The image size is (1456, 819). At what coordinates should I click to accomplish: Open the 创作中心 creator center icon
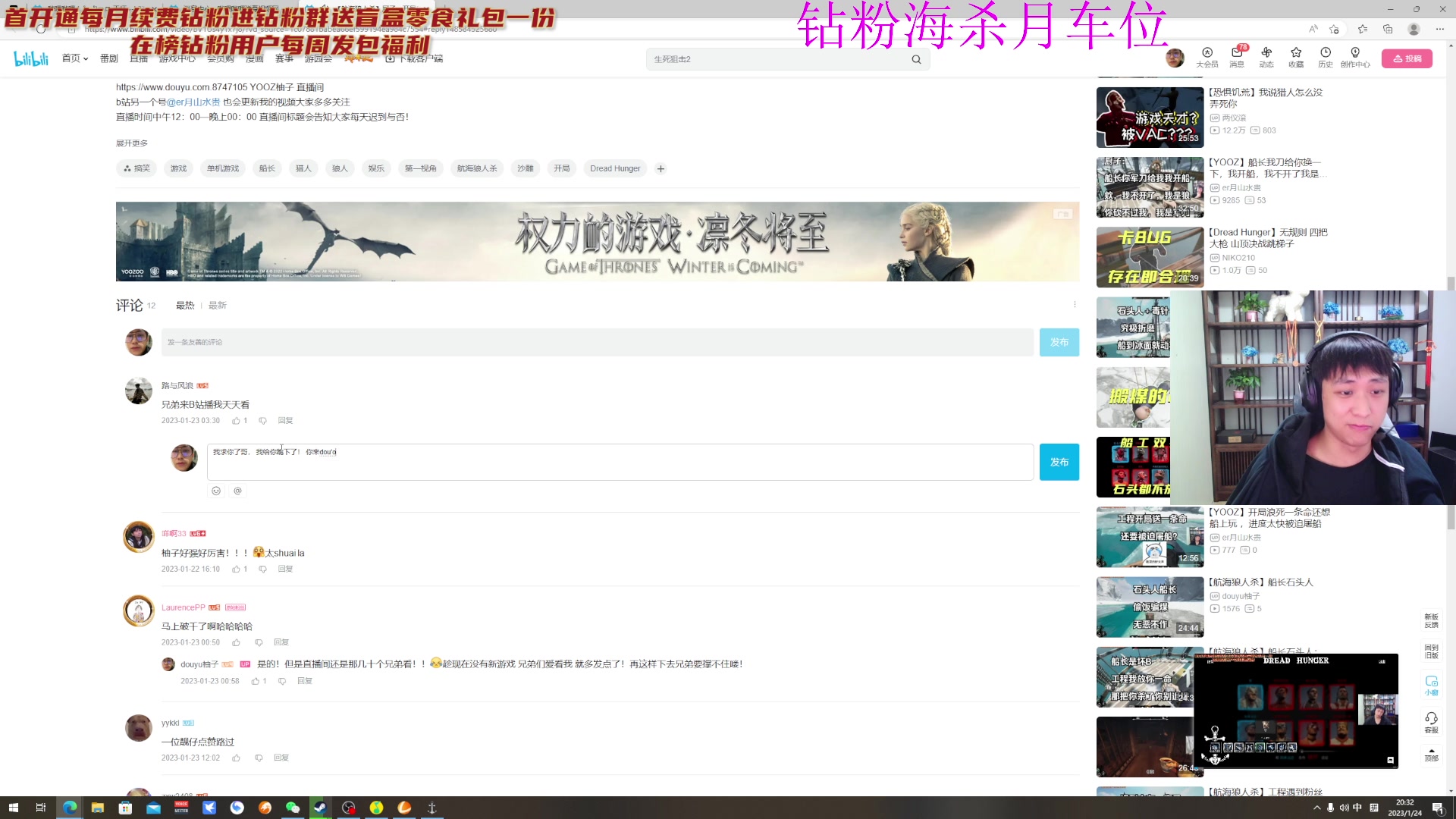point(1355,58)
